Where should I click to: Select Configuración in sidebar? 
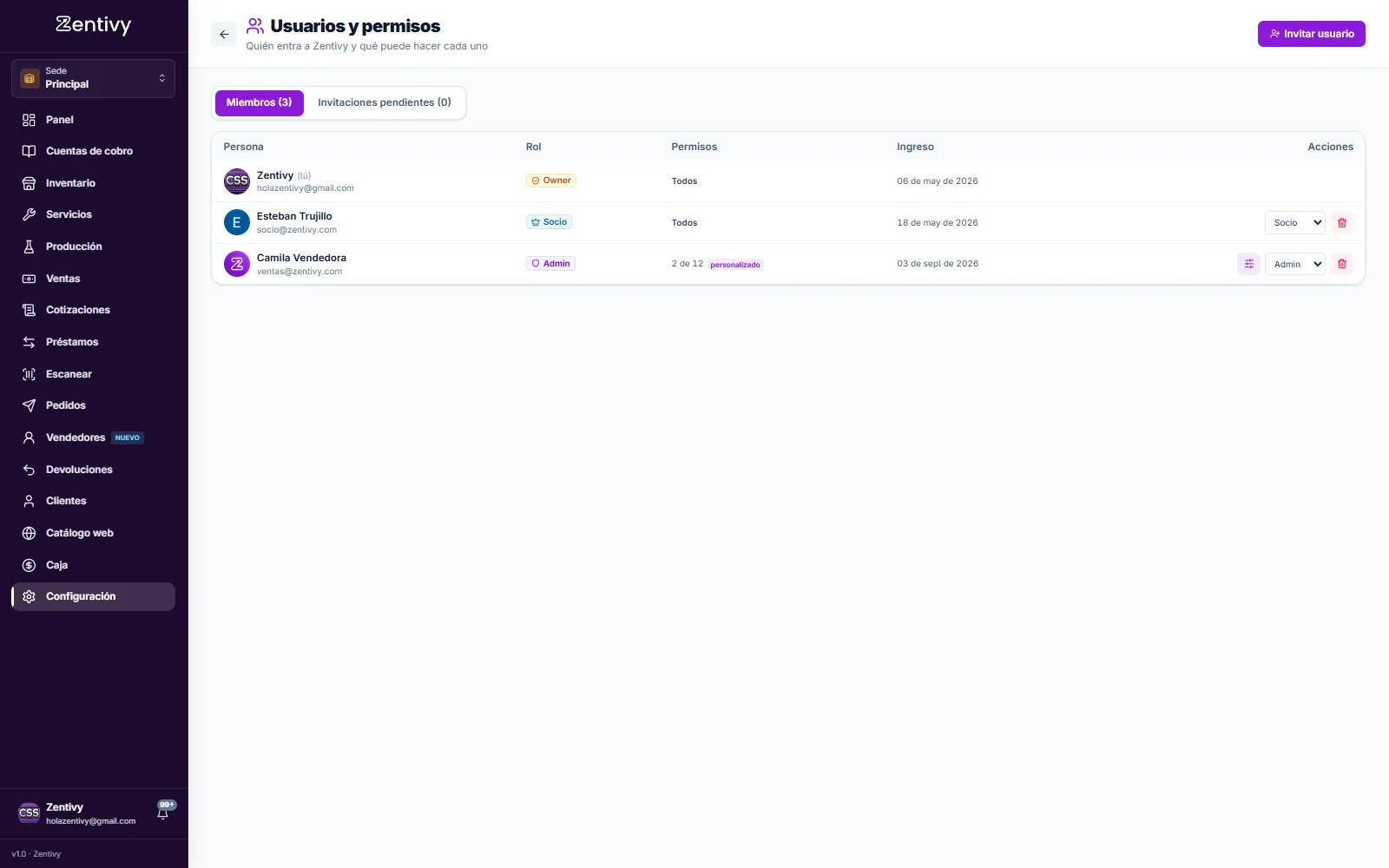click(94, 596)
